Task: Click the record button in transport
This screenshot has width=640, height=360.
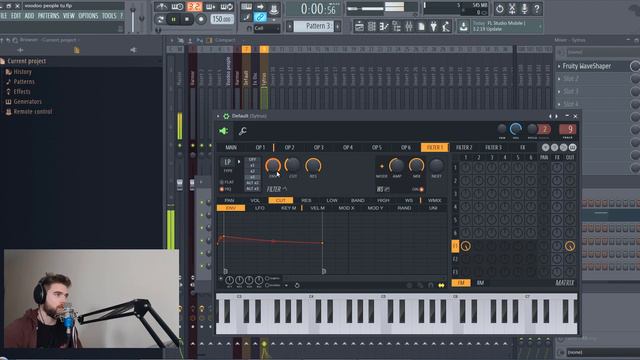Action: pyautogui.click(x=201, y=19)
